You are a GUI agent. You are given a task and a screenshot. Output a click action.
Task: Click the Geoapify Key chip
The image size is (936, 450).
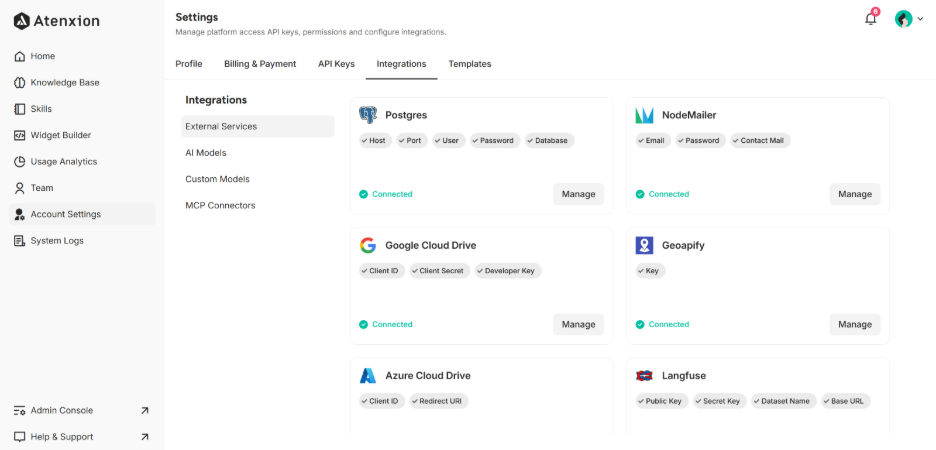click(x=650, y=271)
